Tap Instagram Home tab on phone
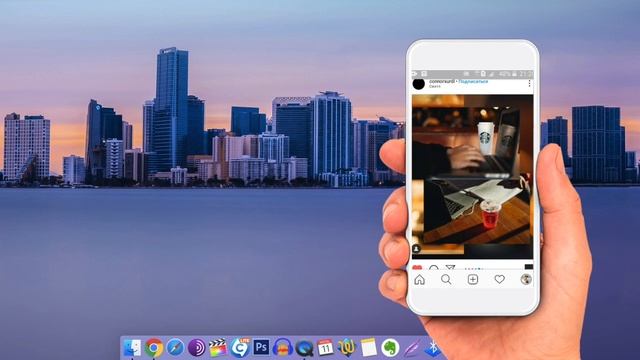Viewport: 640px width, 360px height. tap(420, 280)
